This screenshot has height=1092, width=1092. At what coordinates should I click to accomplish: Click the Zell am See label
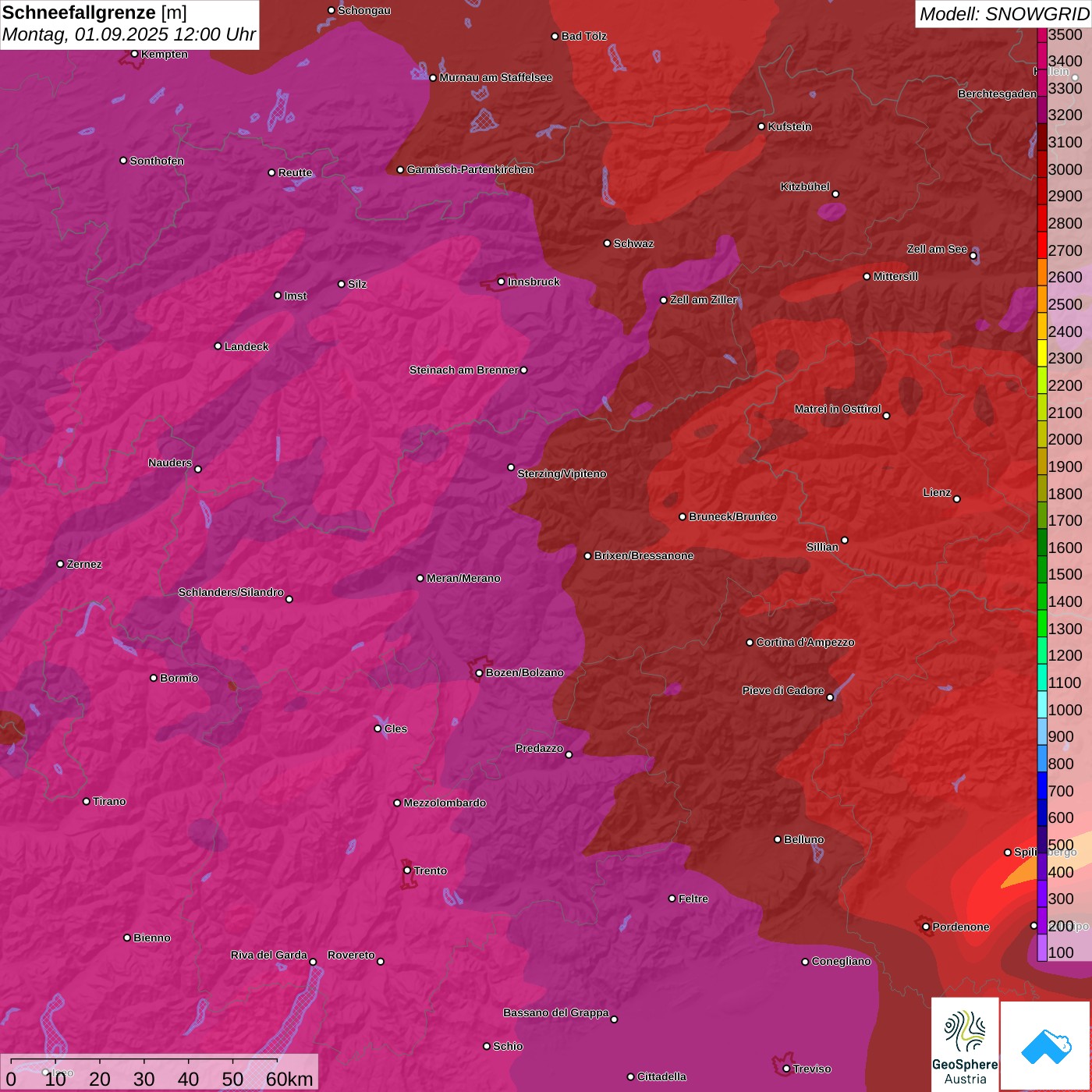tap(937, 249)
